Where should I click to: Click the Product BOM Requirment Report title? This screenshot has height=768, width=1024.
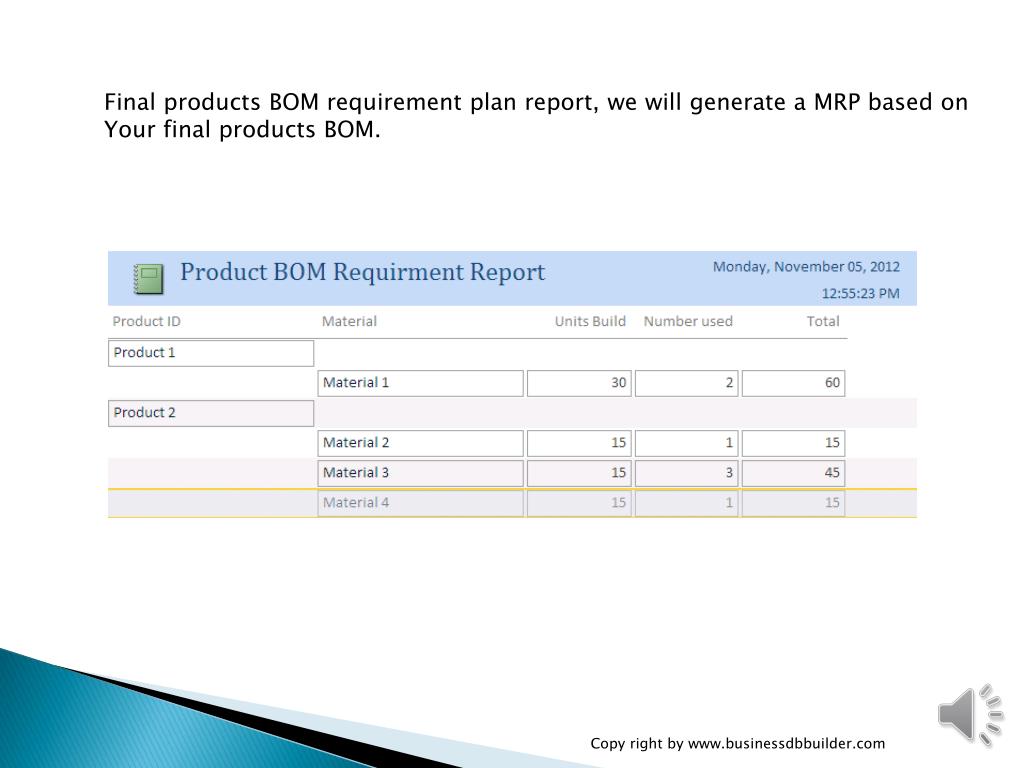(x=362, y=272)
